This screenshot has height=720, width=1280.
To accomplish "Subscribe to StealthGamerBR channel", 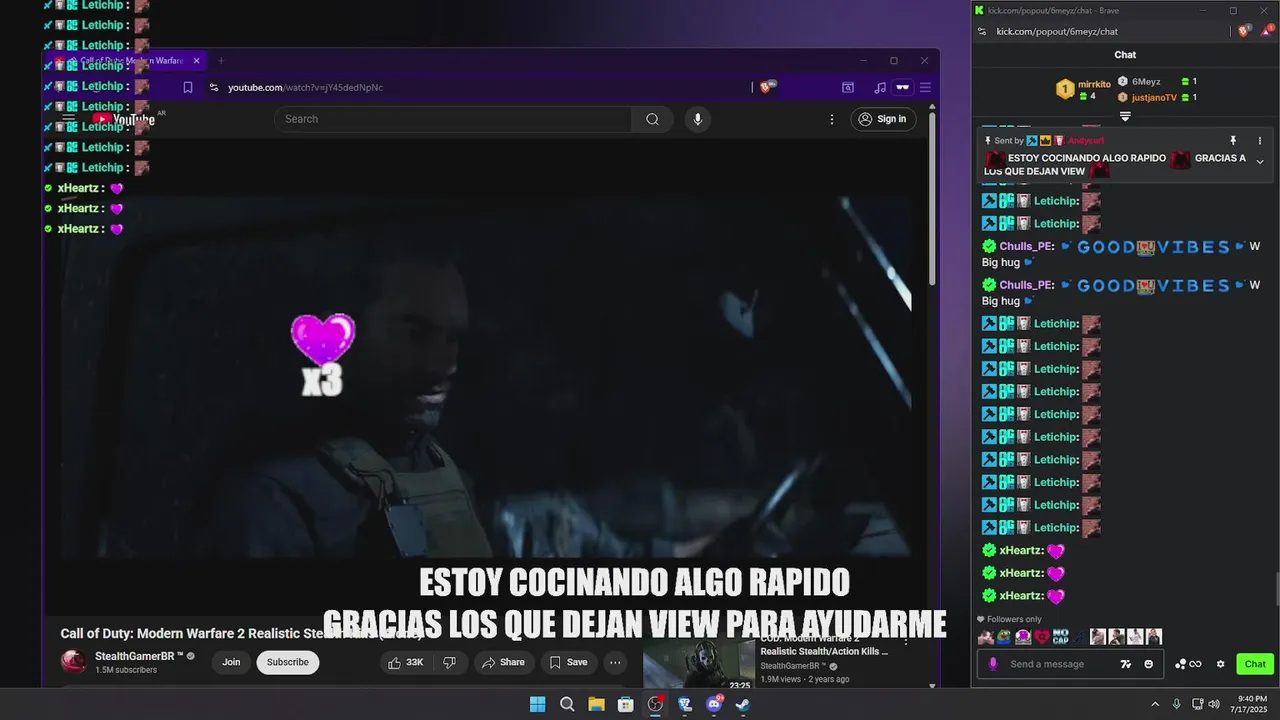I will pos(287,662).
